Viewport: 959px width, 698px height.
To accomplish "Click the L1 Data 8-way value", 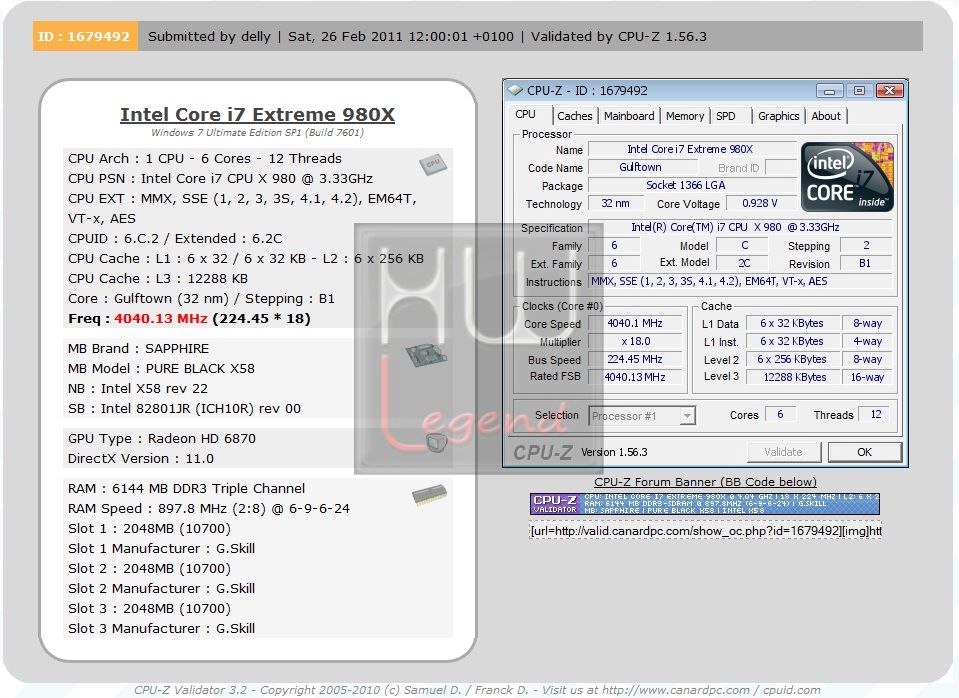I will 867,324.
